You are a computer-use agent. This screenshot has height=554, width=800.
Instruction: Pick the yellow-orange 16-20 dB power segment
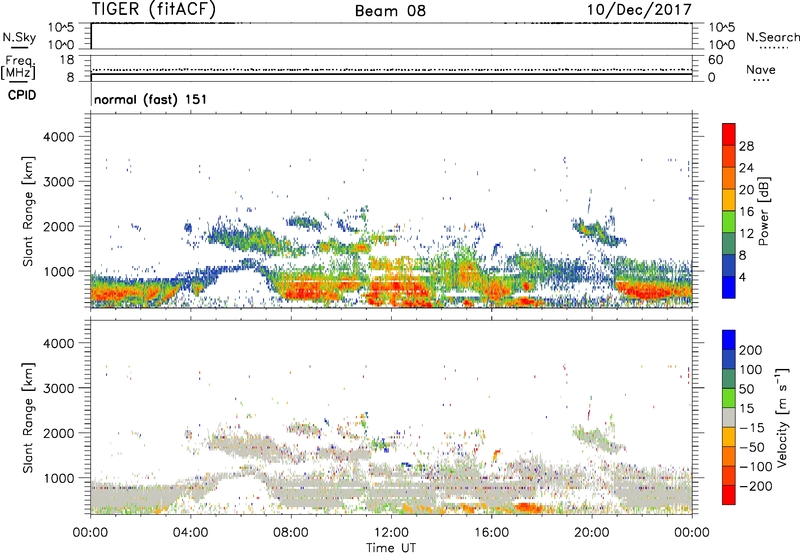(729, 200)
